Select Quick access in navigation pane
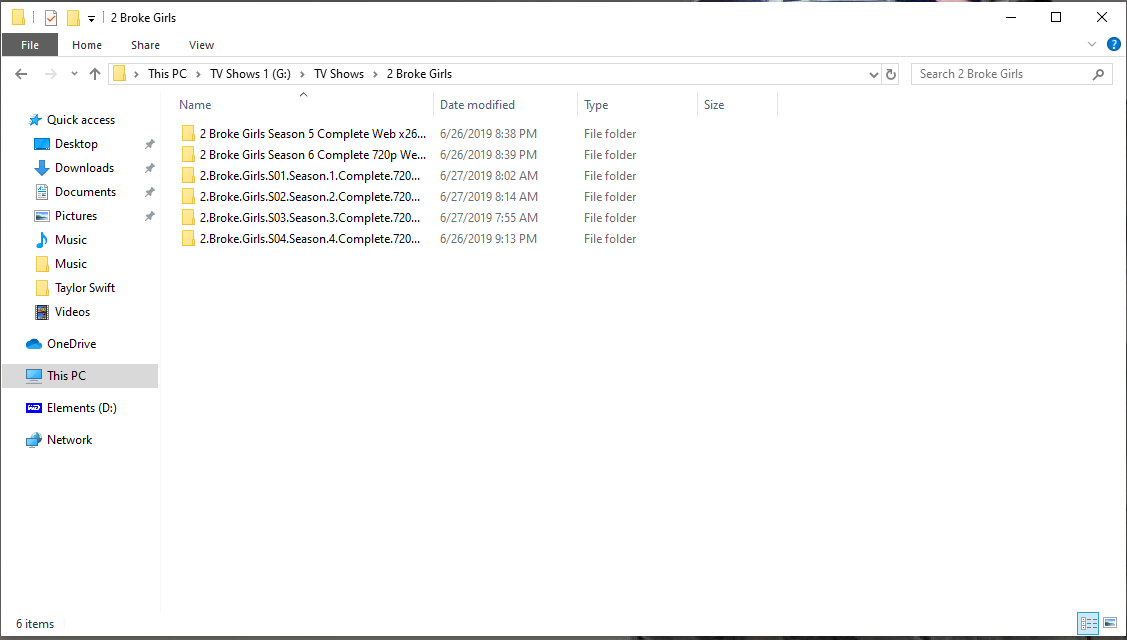 tap(80, 120)
